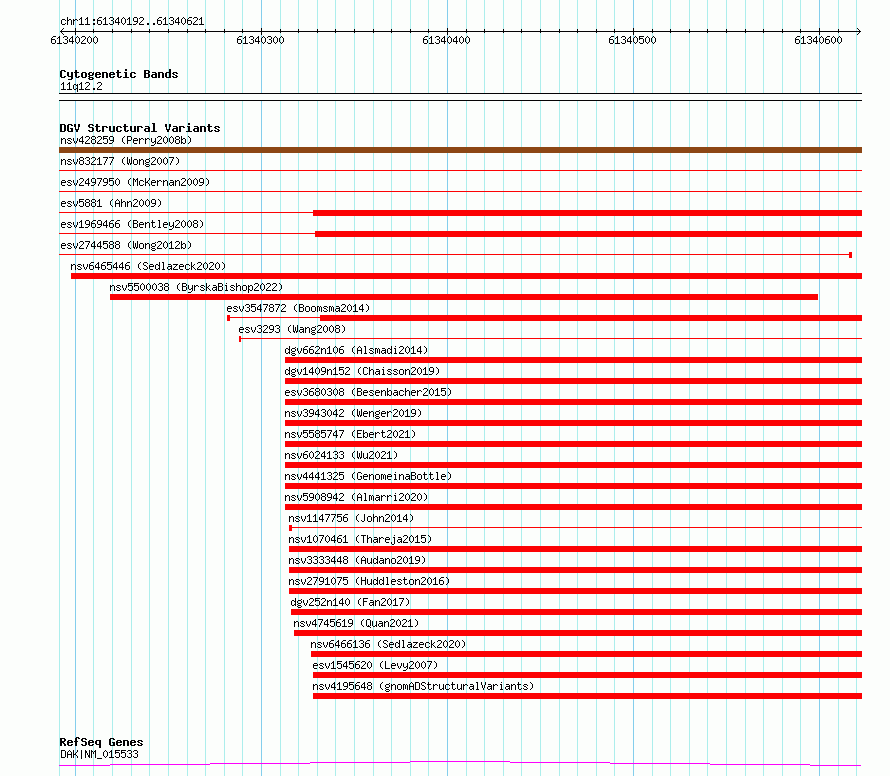The height and width of the screenshot is (776, 890).
Task: Select the nsv1147756 (John2014) label
Action: point(351,518)
